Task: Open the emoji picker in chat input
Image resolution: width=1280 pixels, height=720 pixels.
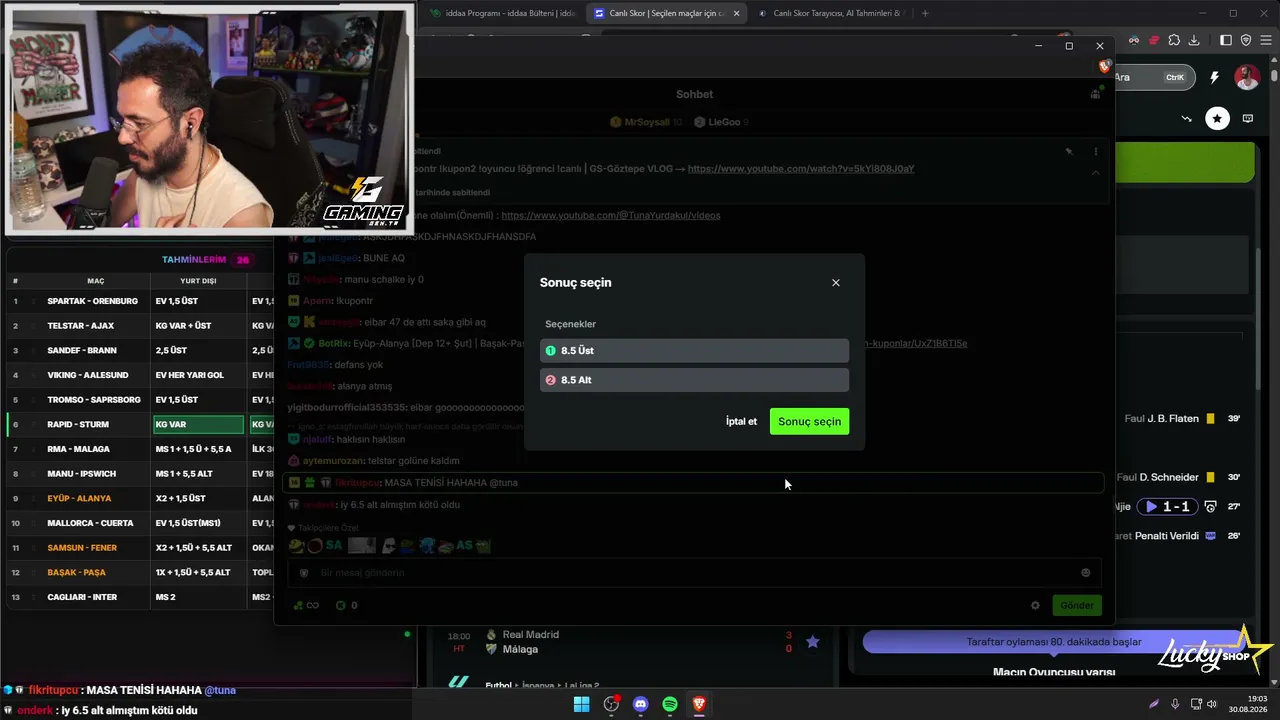Action: click(1086, 573)
